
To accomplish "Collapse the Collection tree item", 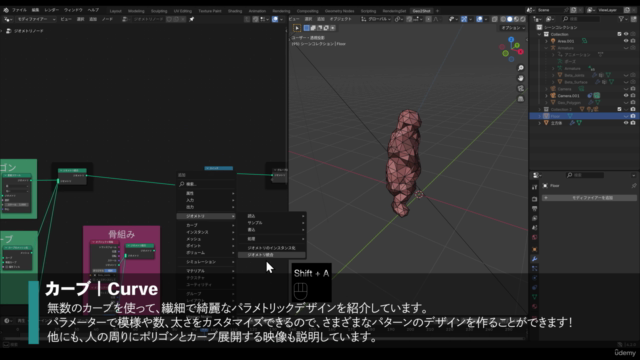I will [540, 34].
